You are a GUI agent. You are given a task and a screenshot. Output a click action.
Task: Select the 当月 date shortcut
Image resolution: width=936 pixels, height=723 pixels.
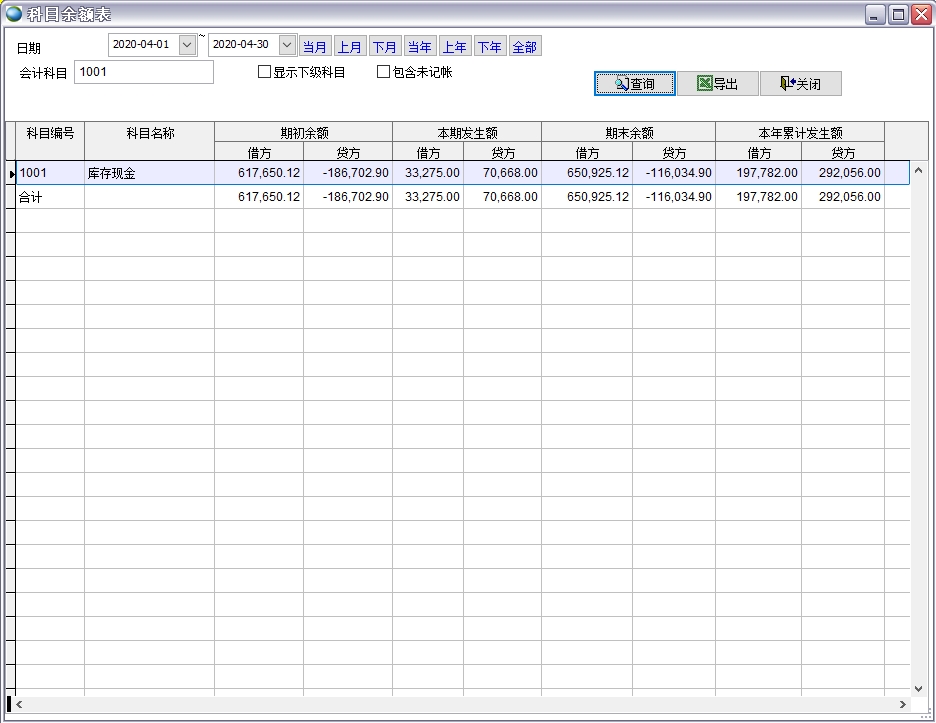[x=315, y=47]
